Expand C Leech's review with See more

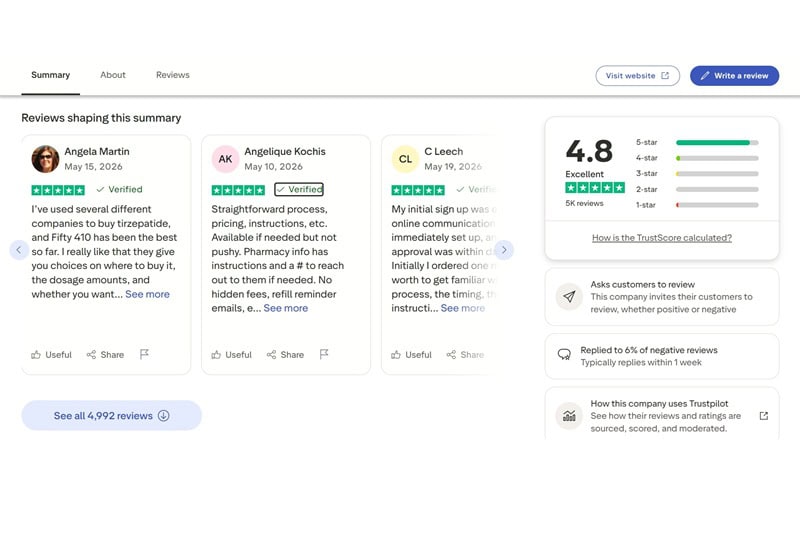pyautogui.click(x=463, y=308)
